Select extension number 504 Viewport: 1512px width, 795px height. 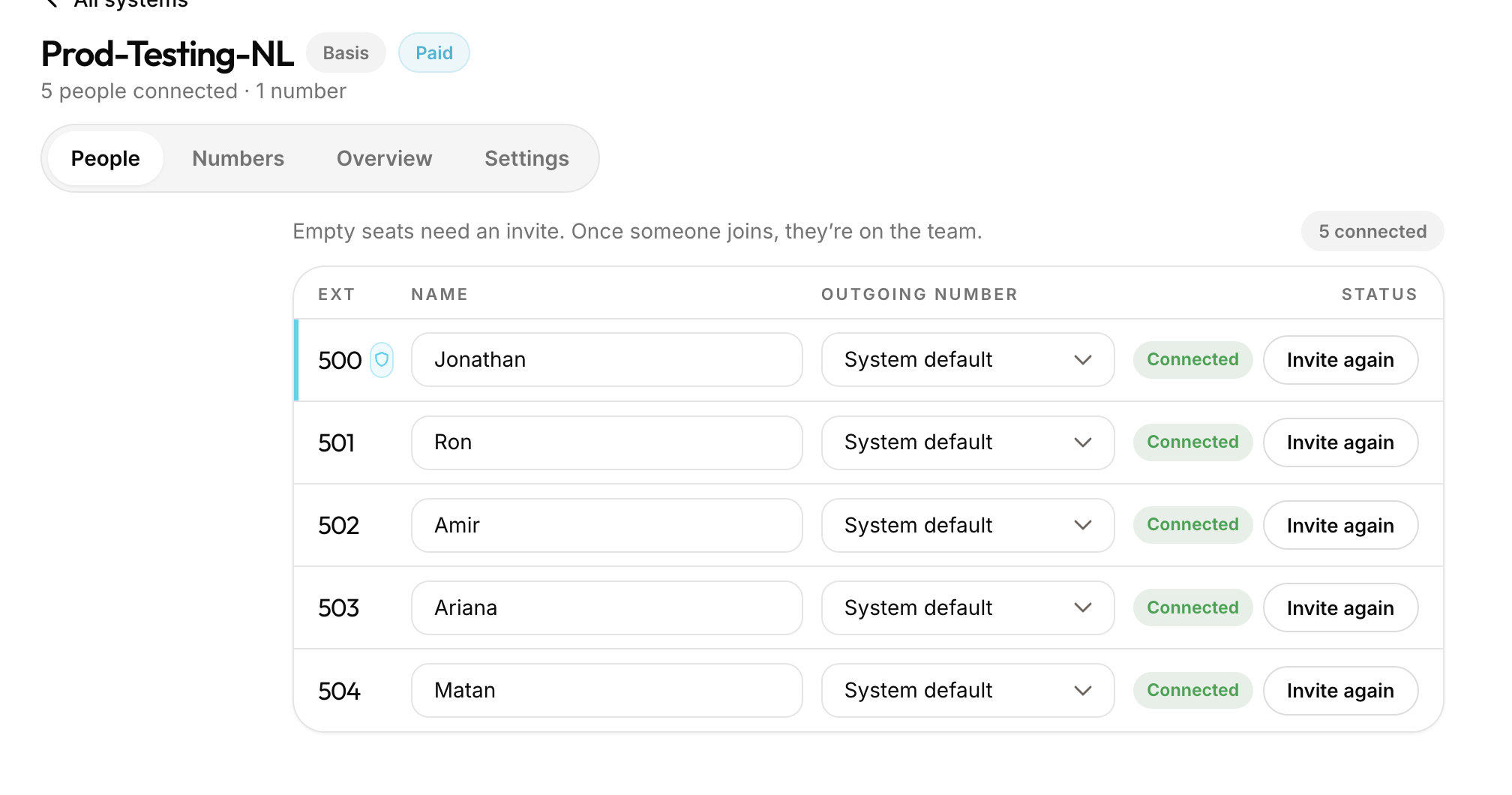(340, 691)
